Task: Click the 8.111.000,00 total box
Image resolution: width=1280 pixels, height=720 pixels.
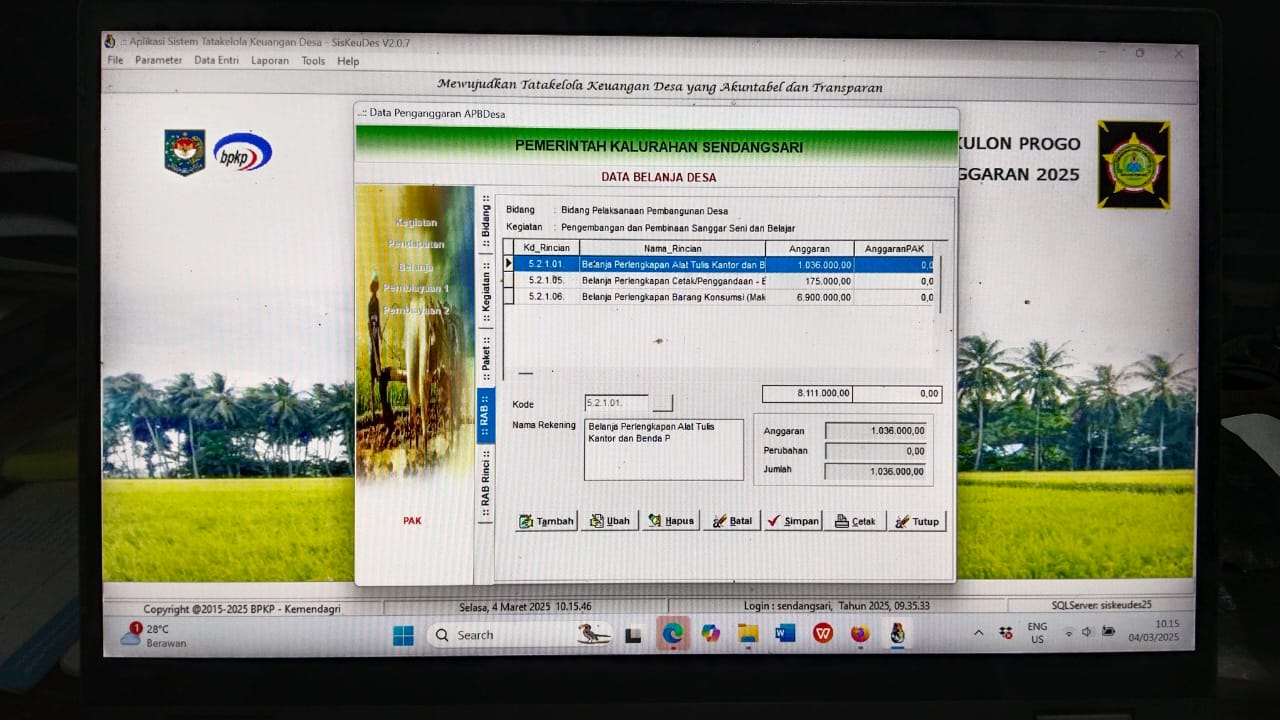Action: (x=808, y=394)
